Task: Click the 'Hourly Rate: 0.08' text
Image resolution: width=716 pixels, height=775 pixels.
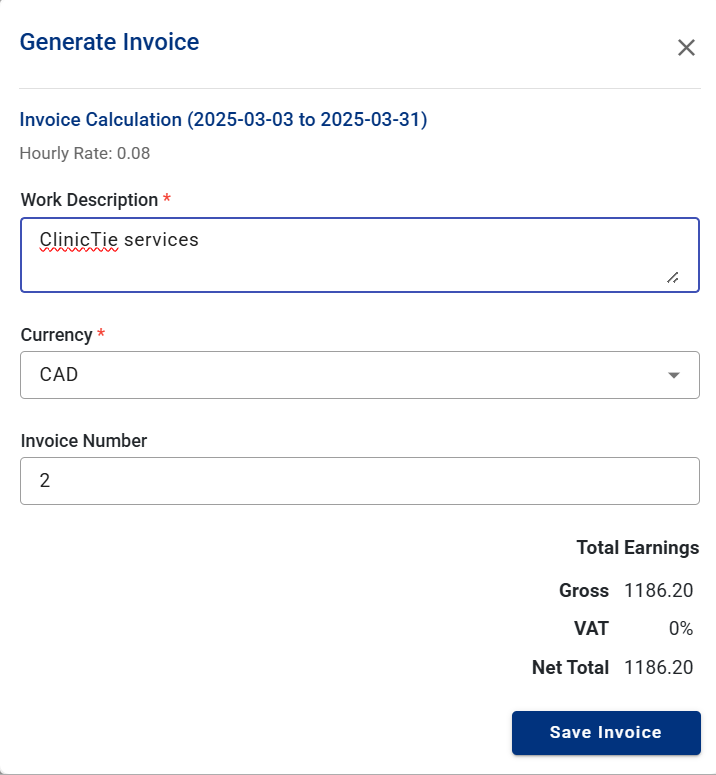Action: coord(84,153)
